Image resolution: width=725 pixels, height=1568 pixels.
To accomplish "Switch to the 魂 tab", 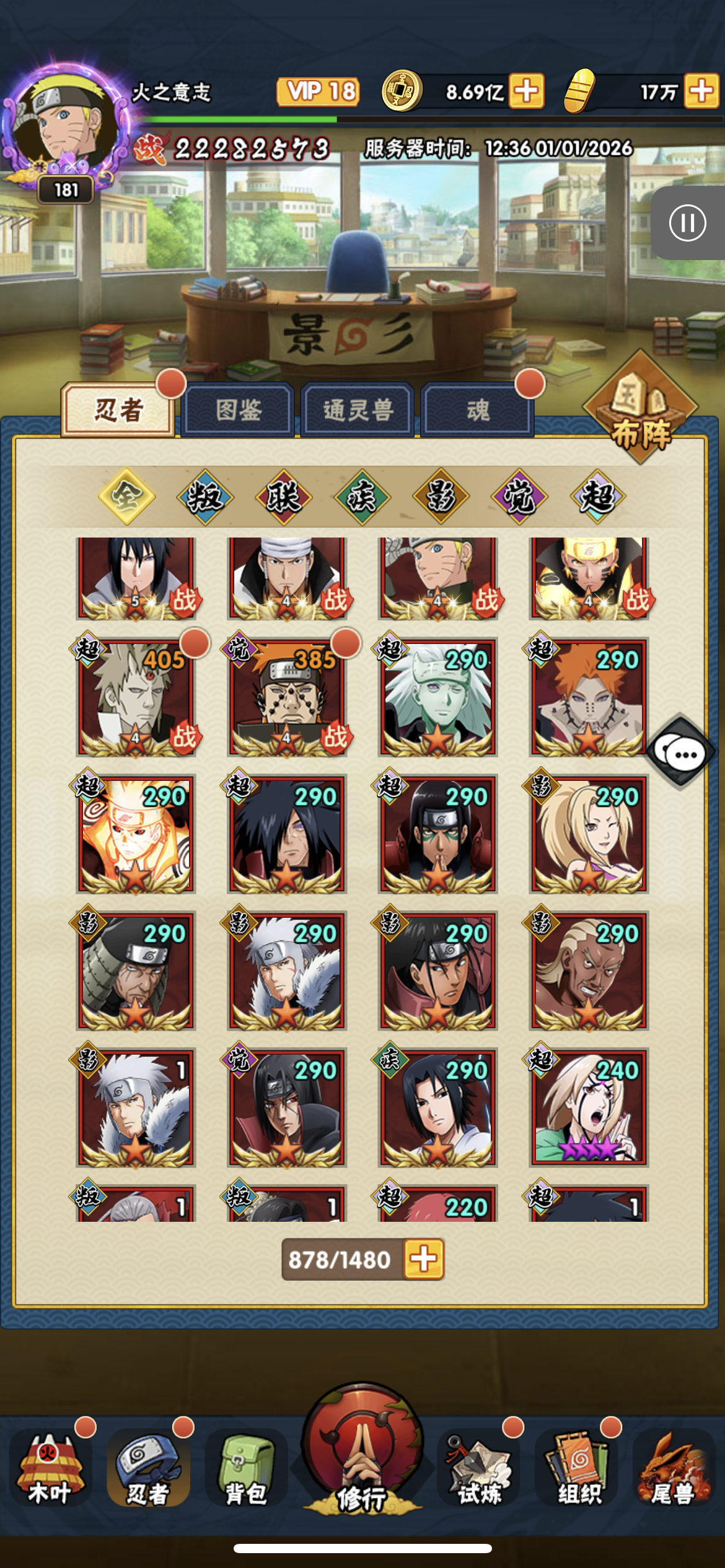I will click(x=477, y=410).
